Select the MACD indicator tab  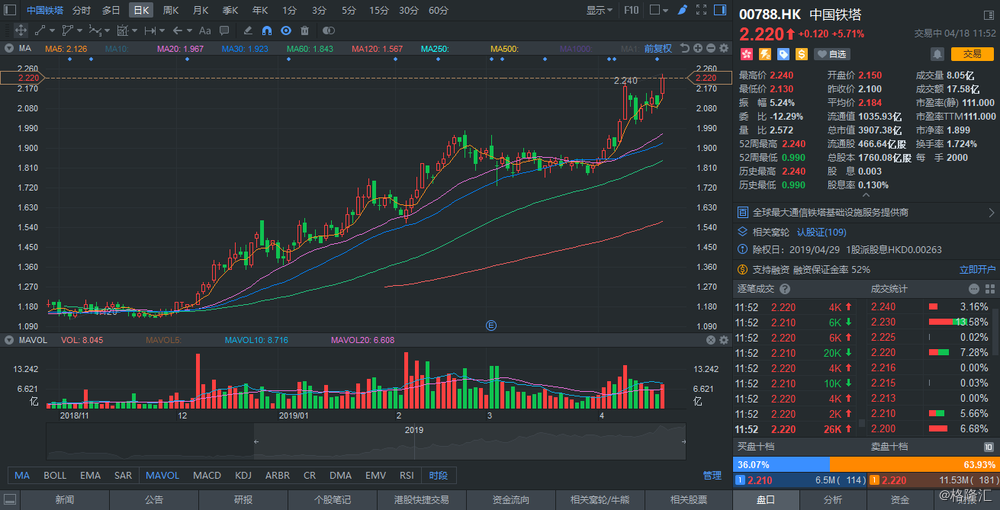[207, 475]
